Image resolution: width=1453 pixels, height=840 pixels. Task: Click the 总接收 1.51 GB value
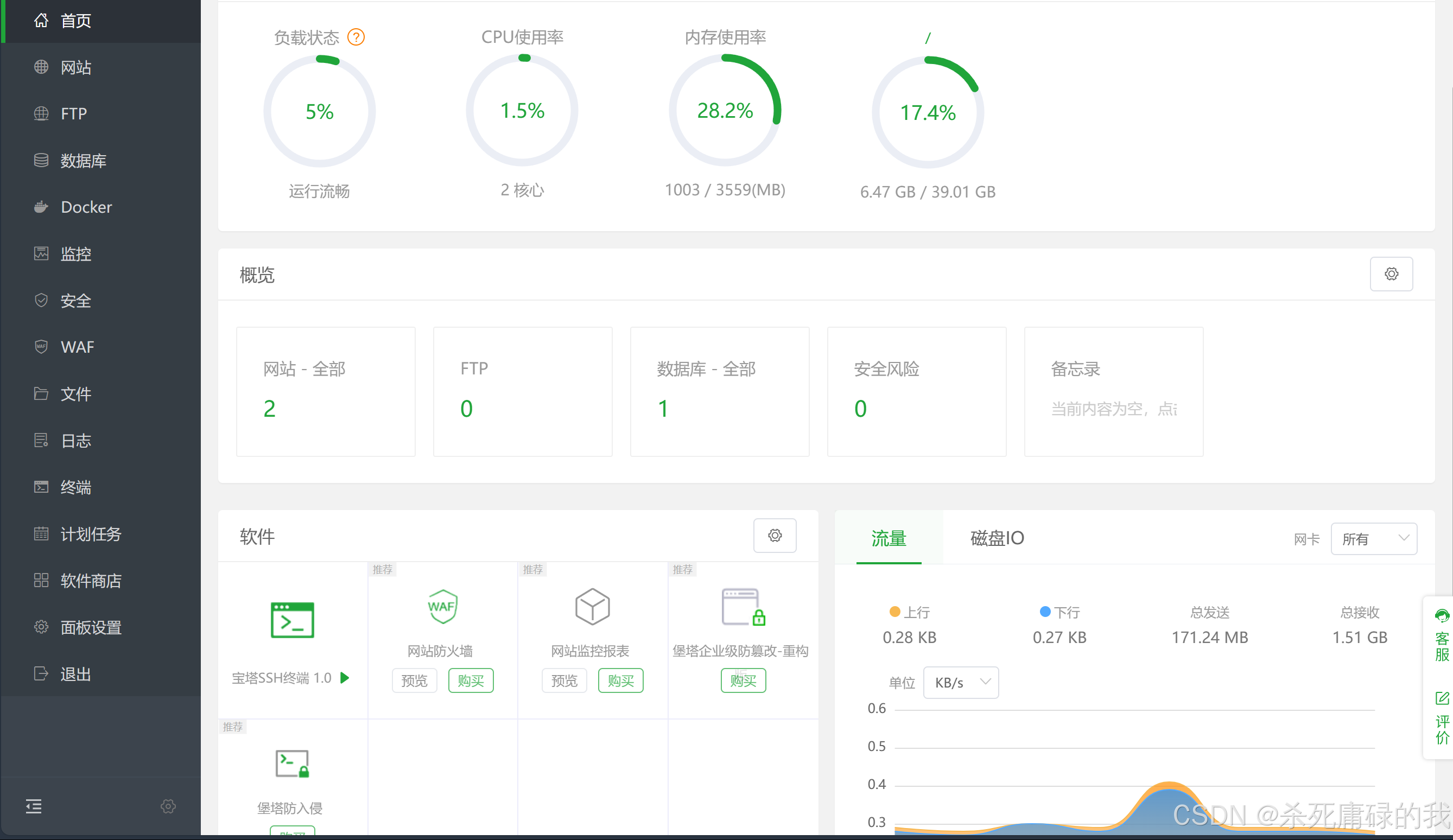click(x=1360, y=637)
